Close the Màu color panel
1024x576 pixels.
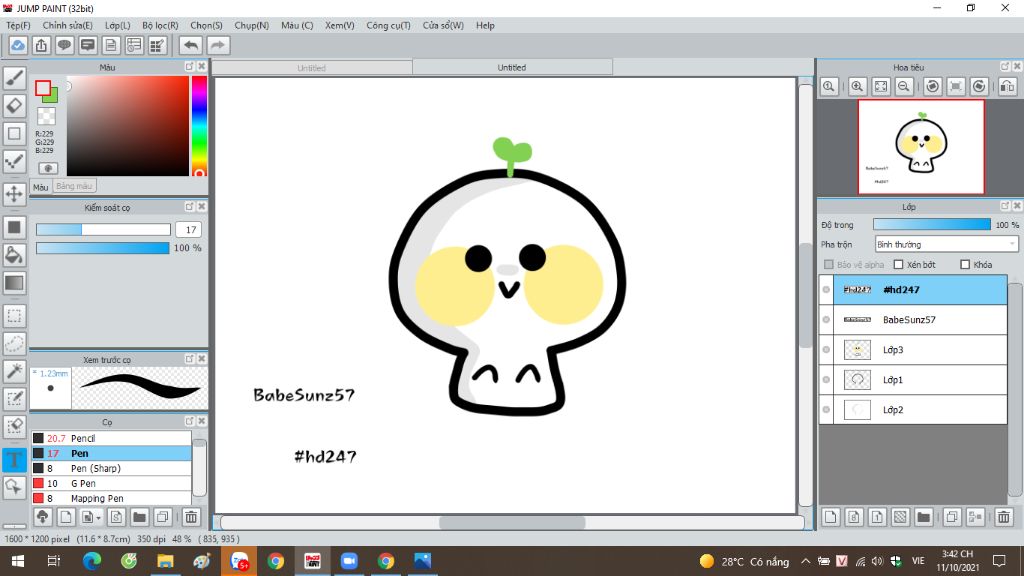point(202,67)
